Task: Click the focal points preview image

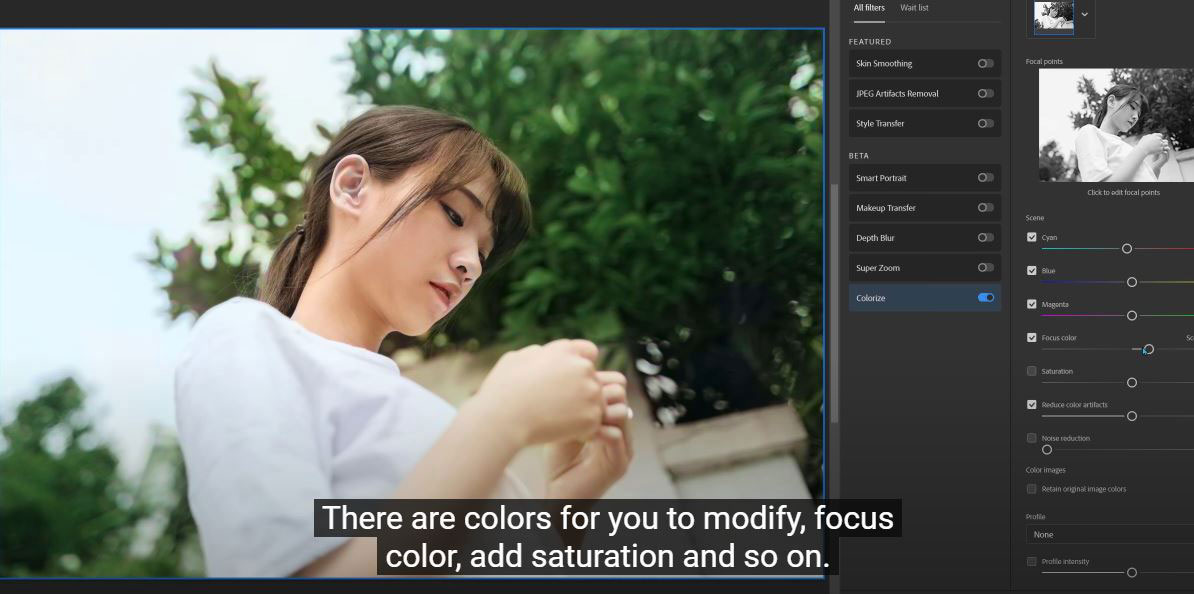Action: click(x=1116, y=125)
